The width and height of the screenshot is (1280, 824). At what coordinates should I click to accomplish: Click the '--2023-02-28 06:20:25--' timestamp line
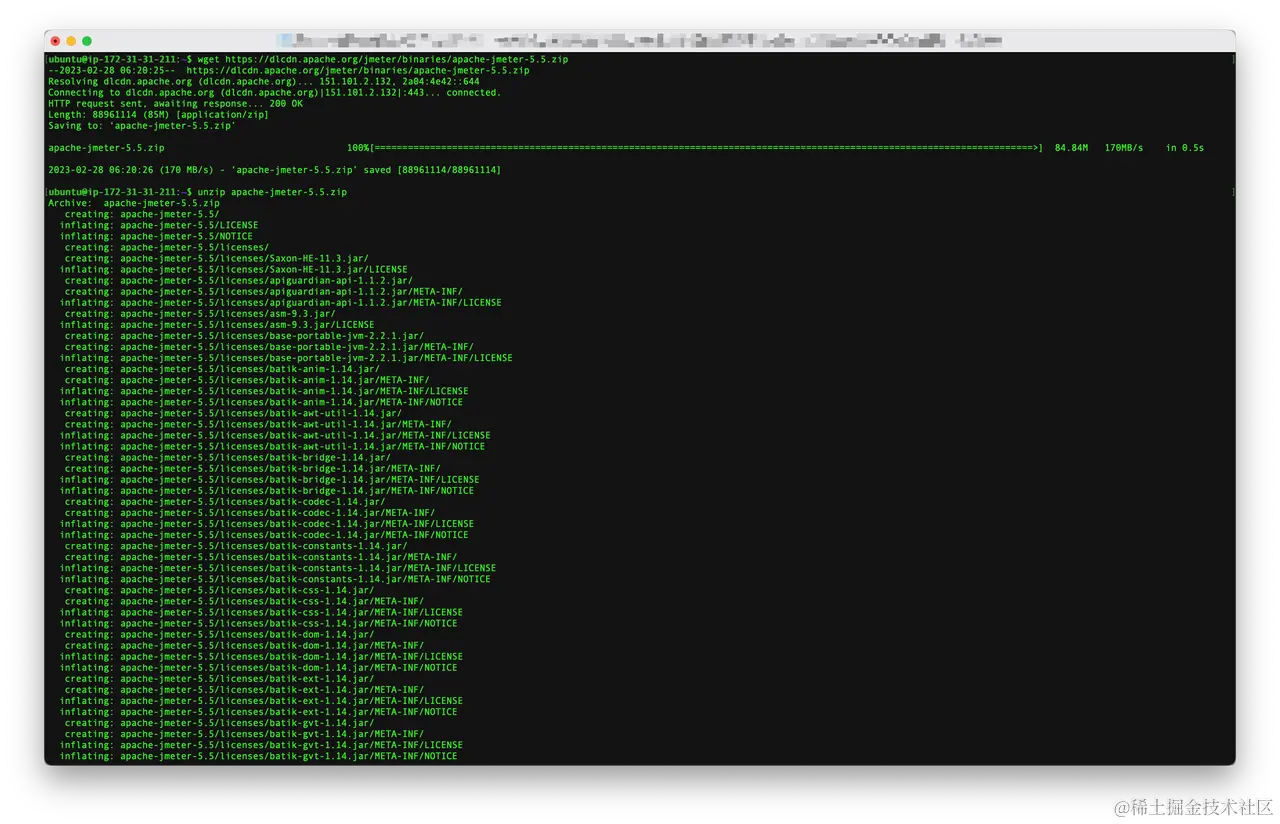tap(289, 71)
